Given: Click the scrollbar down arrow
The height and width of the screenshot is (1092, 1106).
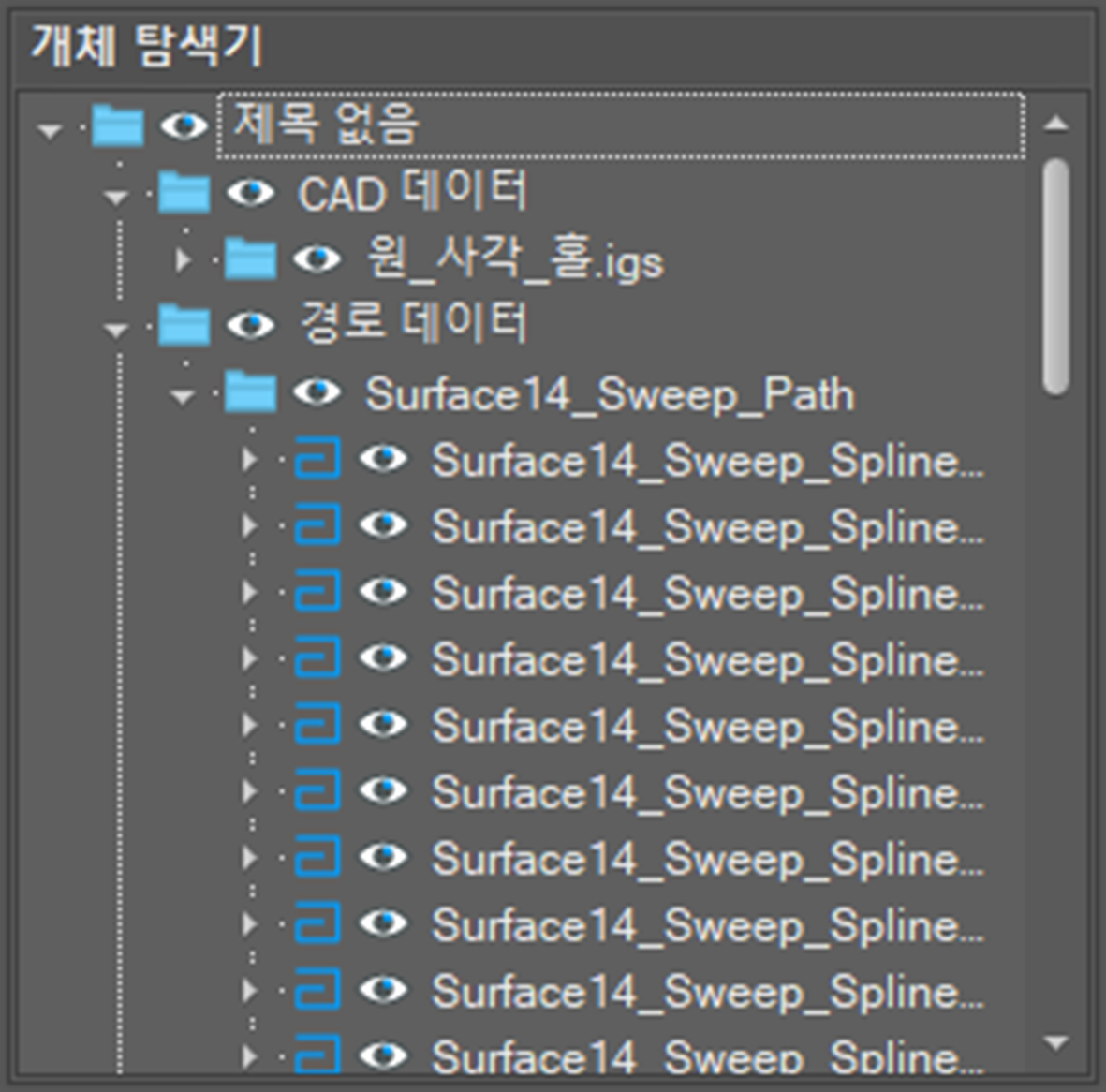Looking at the screenshot, I should point(1056,1042).
